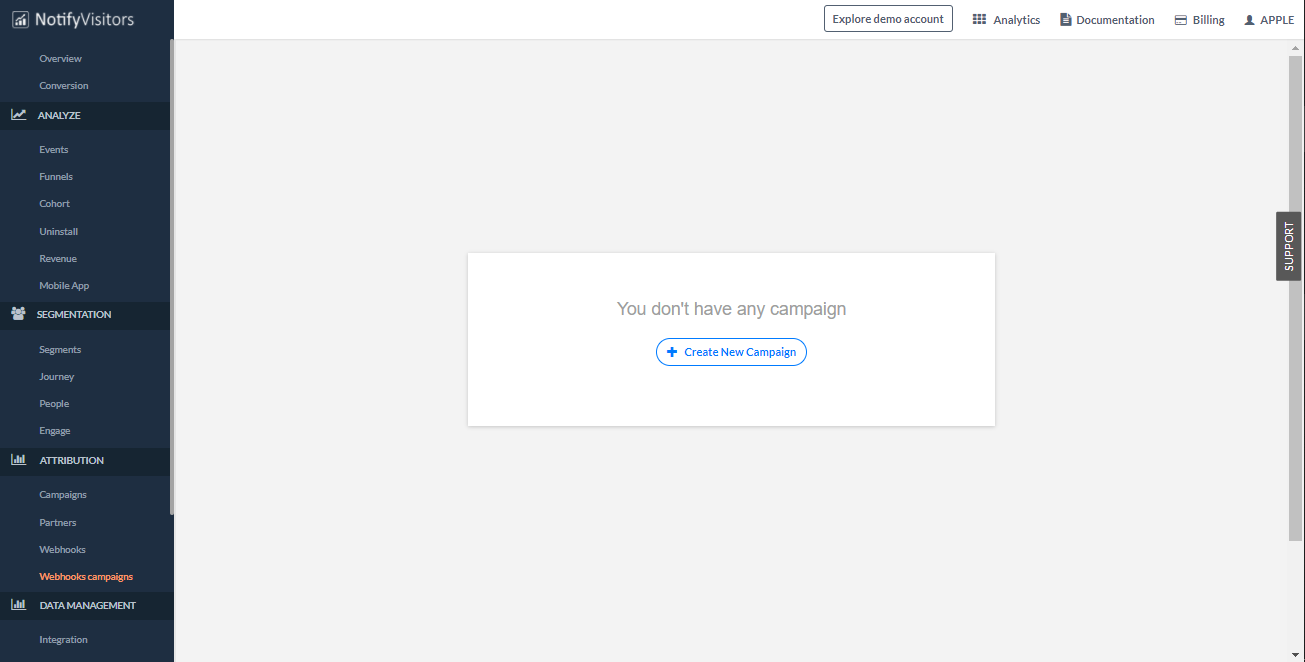Toggle the DATA MANAGEMENT section header
Screen dimensions: 1305x662
tap(87, 606)
